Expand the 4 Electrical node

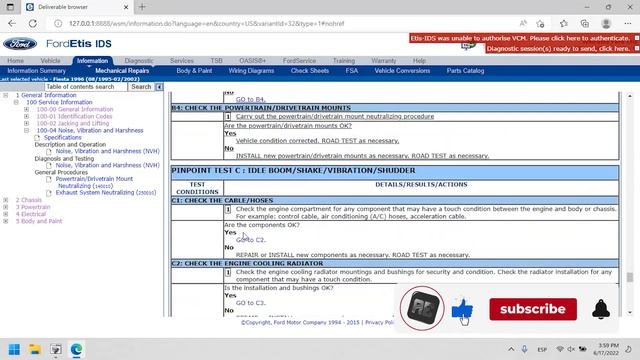pos(6,214)
